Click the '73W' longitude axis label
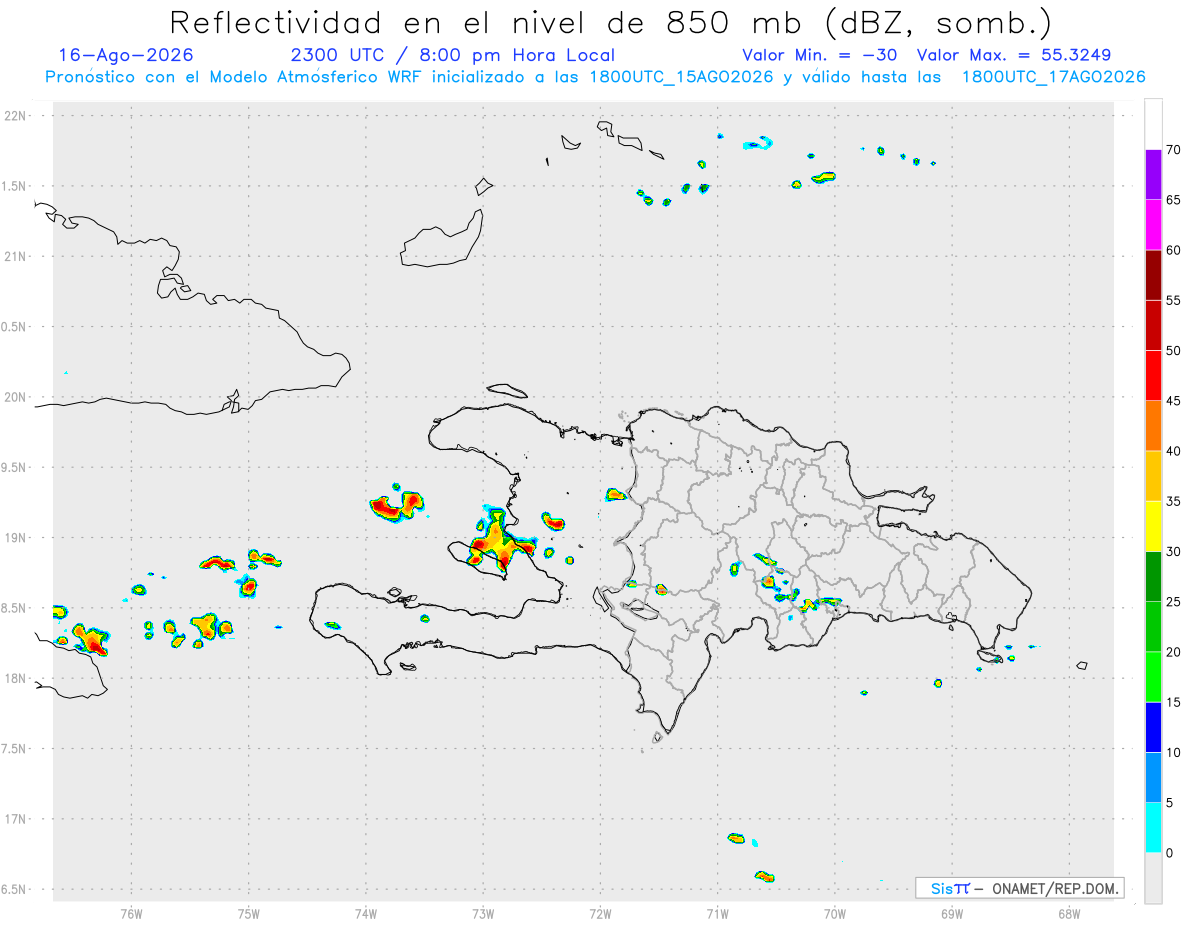Viewport: 1200px width, 927px height. click(483, 914)
